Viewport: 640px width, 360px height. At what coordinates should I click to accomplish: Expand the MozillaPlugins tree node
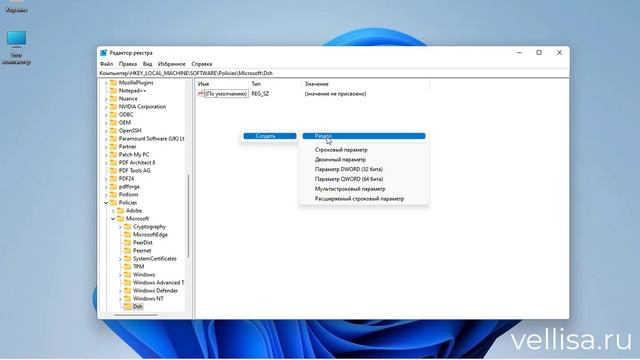coord(106,83)
